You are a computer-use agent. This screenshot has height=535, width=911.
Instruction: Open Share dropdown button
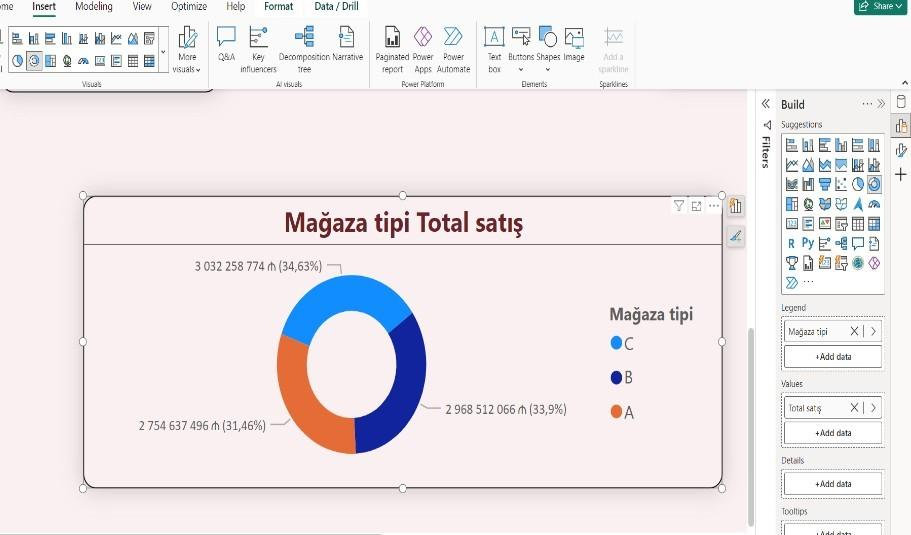[x=880, y=6]
